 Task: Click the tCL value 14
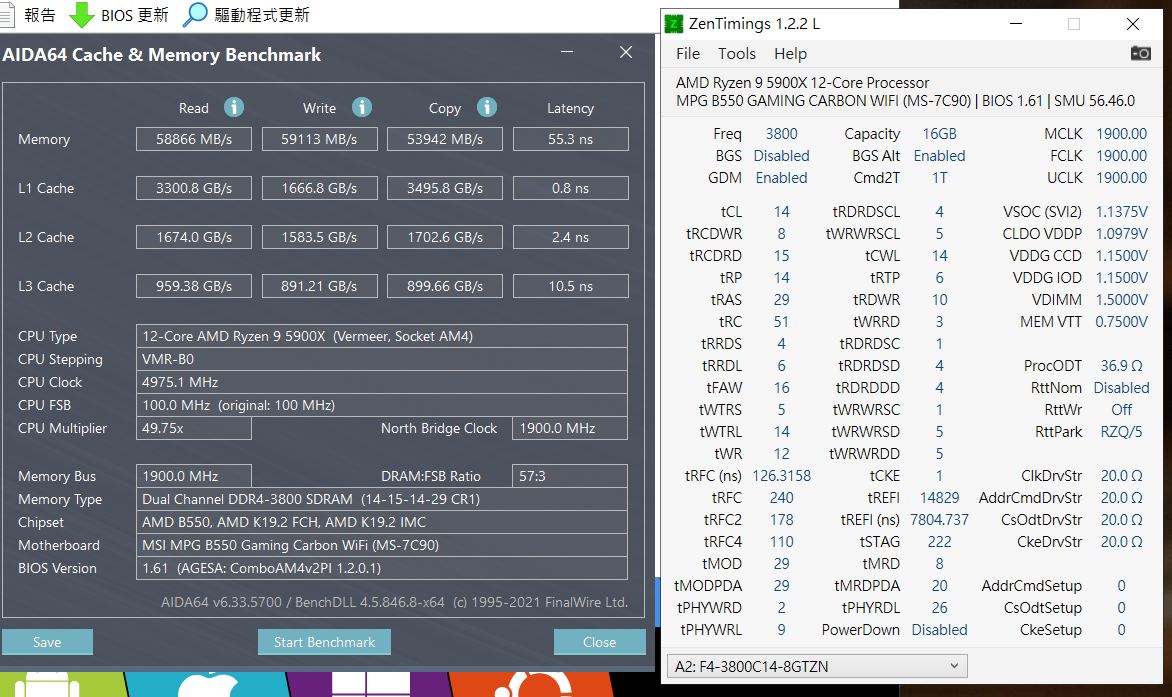click(781, 211)
